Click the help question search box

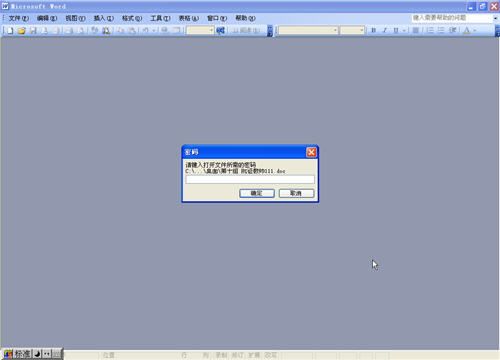[452, 18]
